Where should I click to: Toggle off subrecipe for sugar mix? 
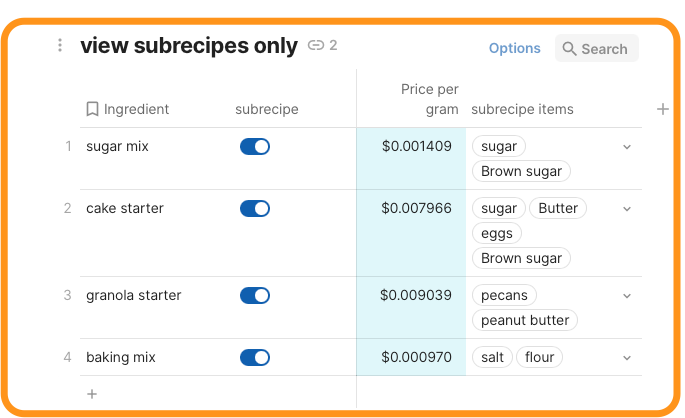coord(255,147)
